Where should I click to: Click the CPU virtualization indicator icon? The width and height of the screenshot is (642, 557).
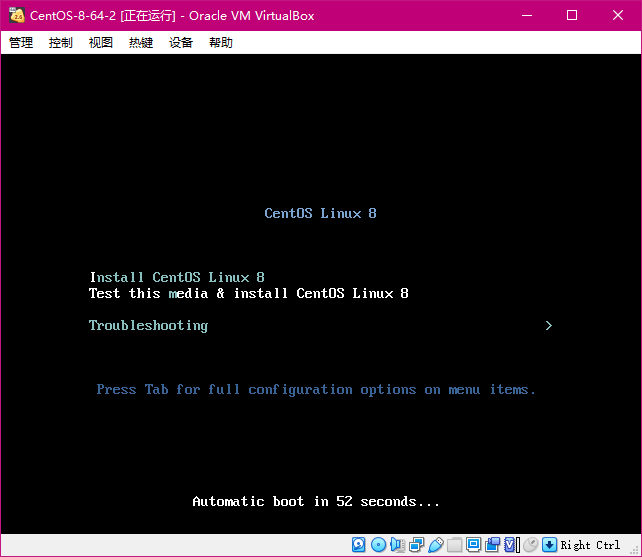click(x=512, y=545)
